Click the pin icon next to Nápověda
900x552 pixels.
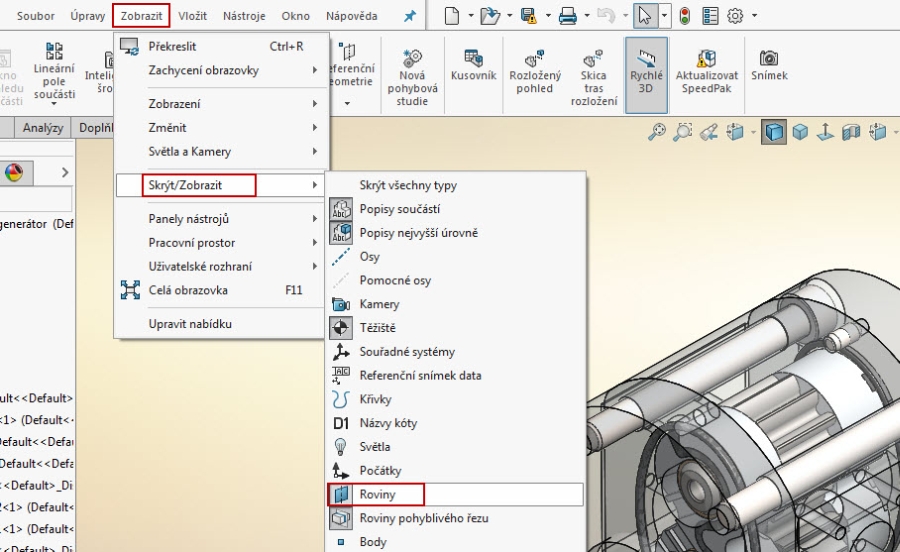point(410,17)
